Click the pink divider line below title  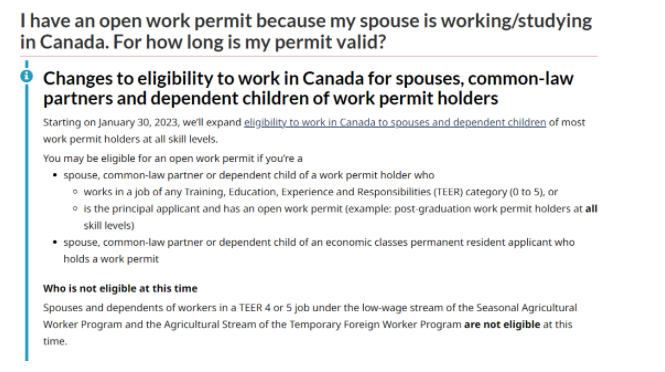tap(309, 56)
